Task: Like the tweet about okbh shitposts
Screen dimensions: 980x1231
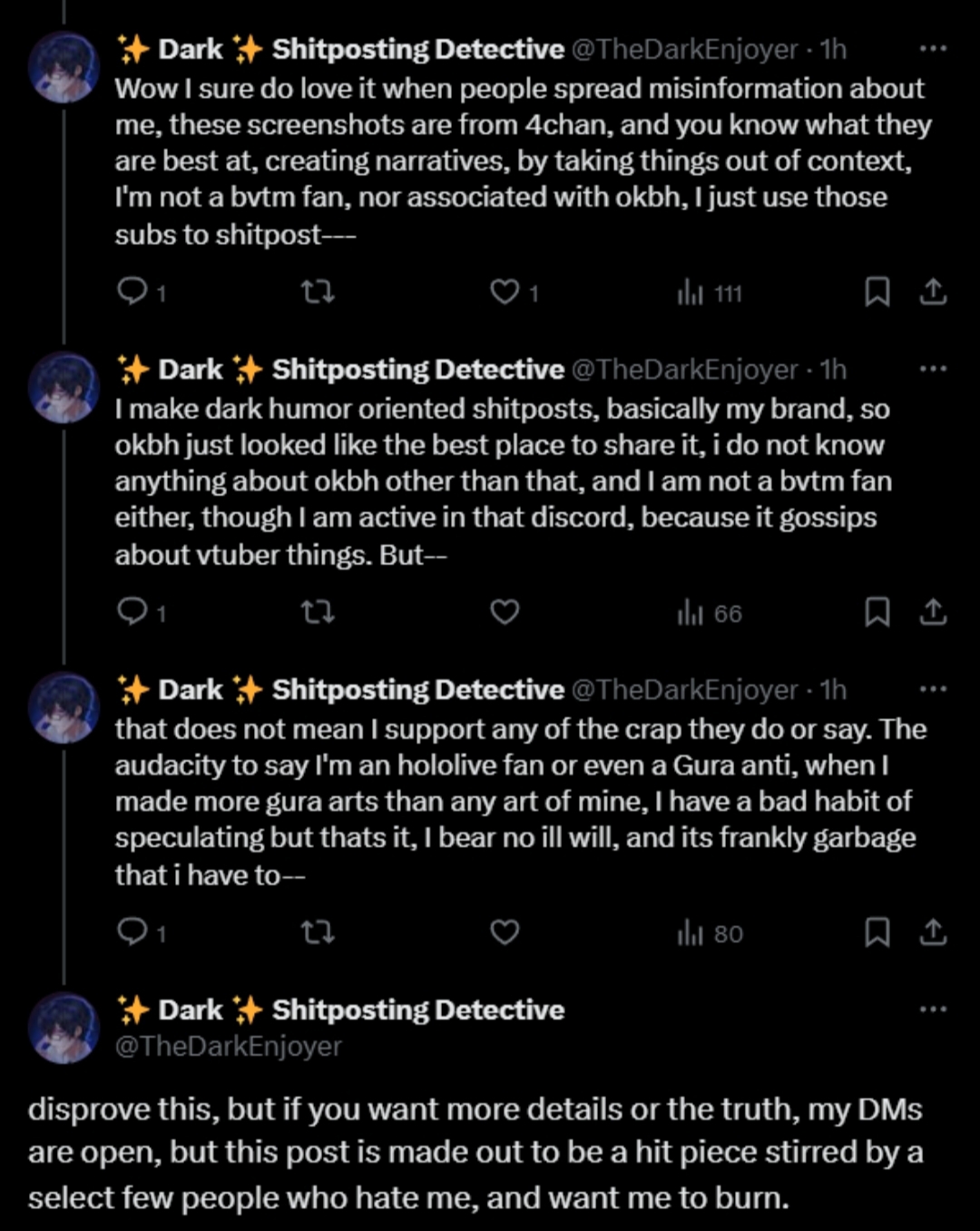Action: 505,613
